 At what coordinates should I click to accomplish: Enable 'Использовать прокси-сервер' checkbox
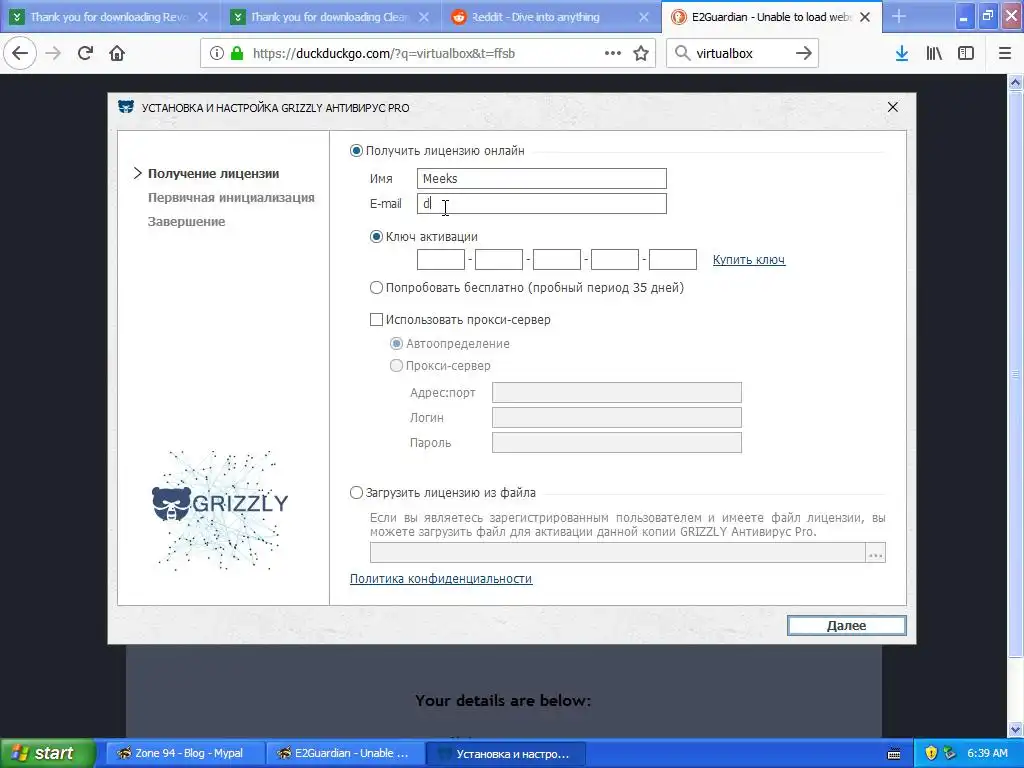pyautogui.click(x=376, y=319)
